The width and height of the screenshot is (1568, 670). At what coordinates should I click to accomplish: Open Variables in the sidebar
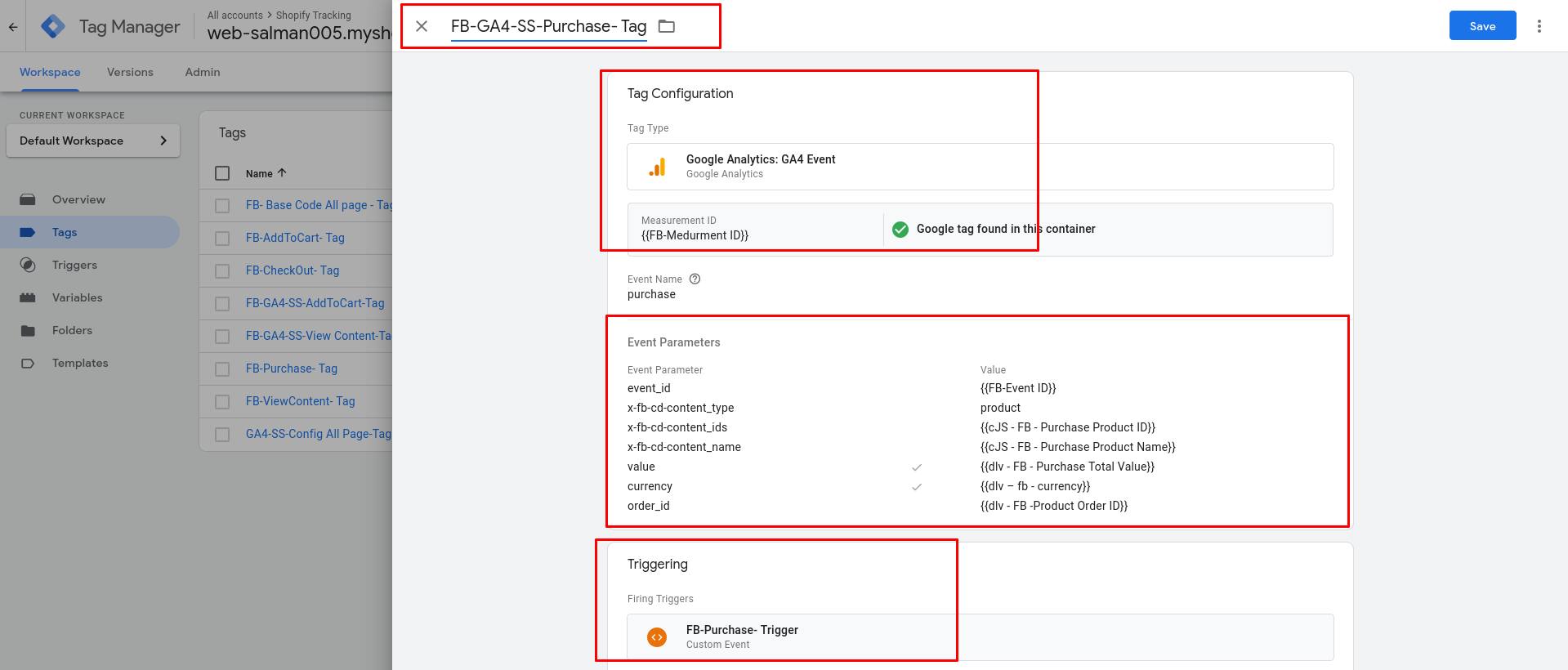(x=77, y=297)
